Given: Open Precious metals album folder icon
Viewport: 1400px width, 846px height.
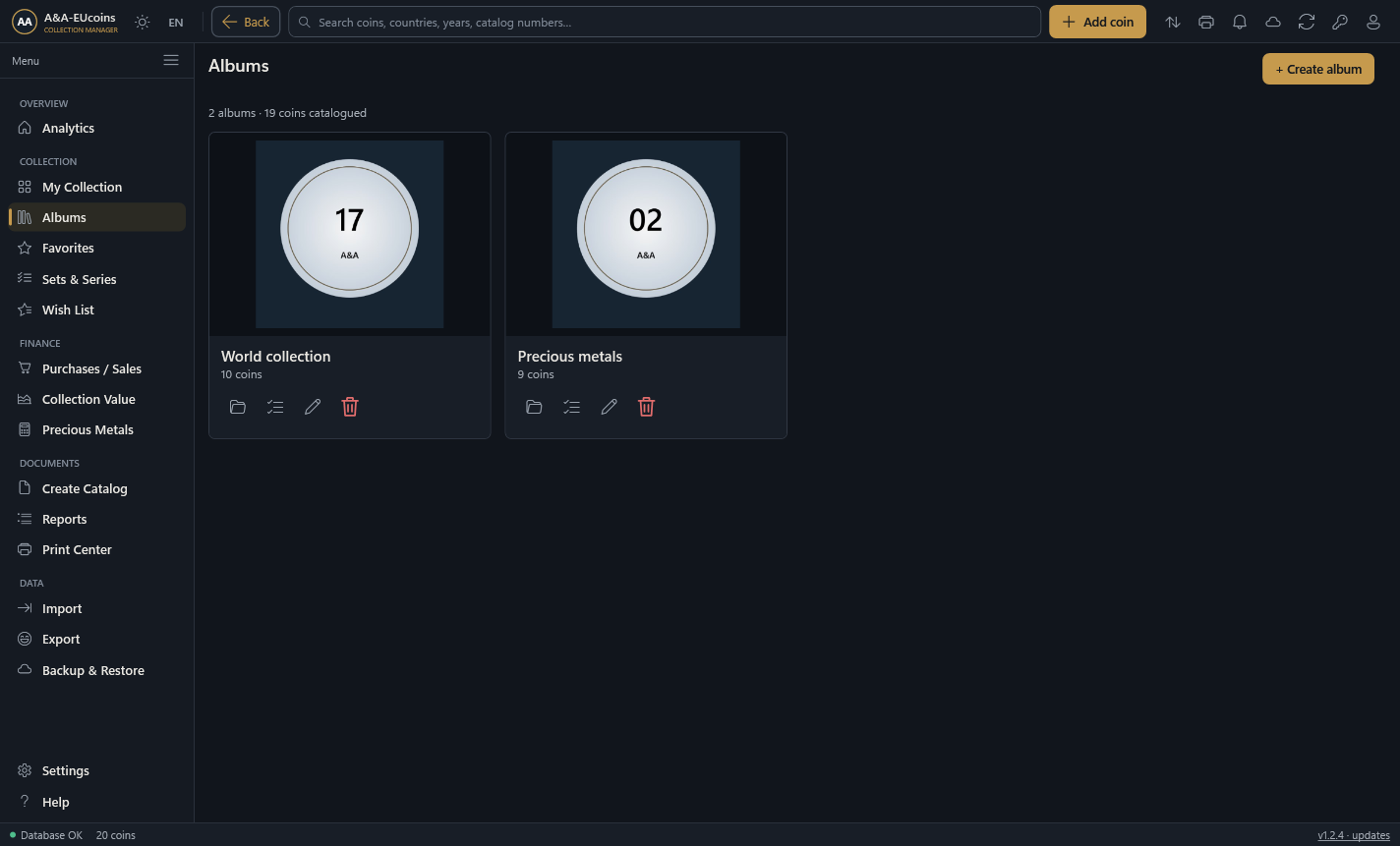Looking at the screenshot, I should [x=534, y=407].
